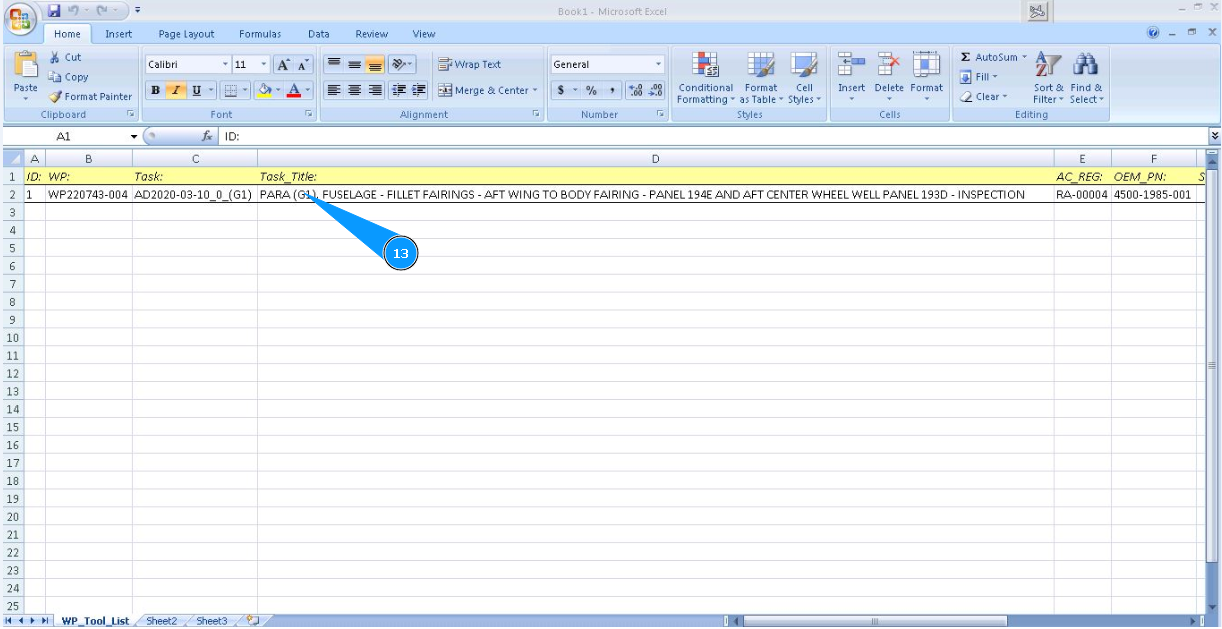
Task: Open Excel Help question mark
Action: pyautogui.click(x=1153, y=33)
